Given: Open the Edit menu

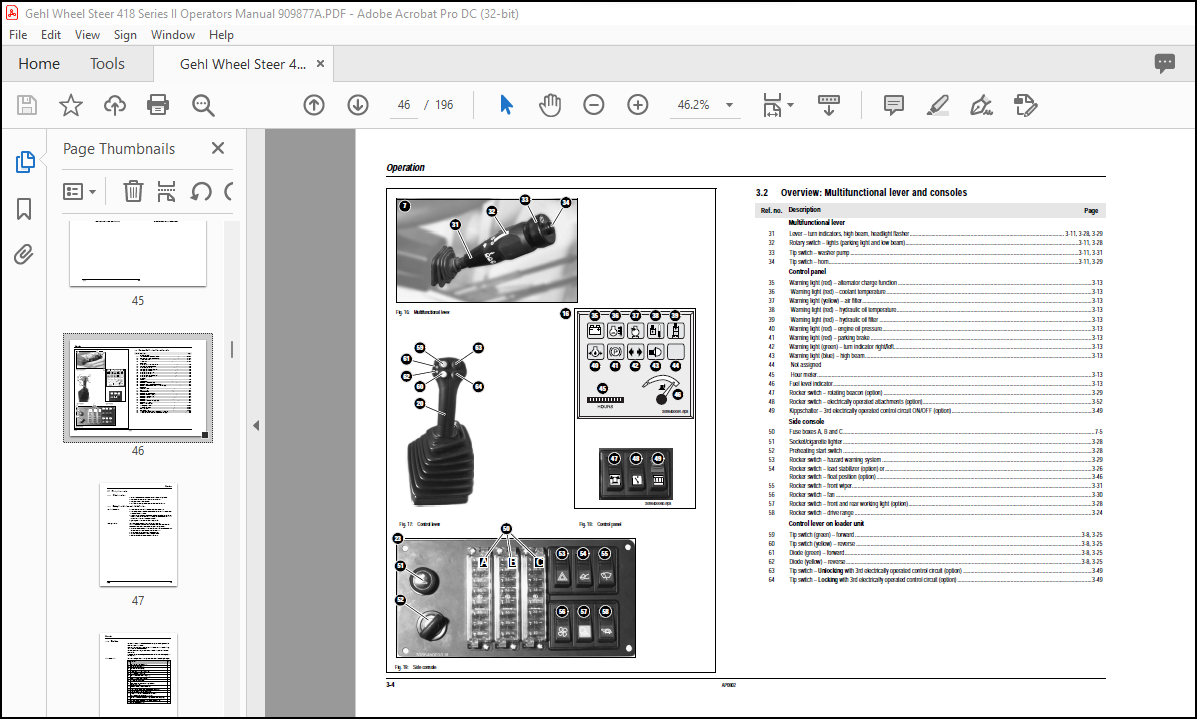Looking at the screenshot, I should pos(50,34).
